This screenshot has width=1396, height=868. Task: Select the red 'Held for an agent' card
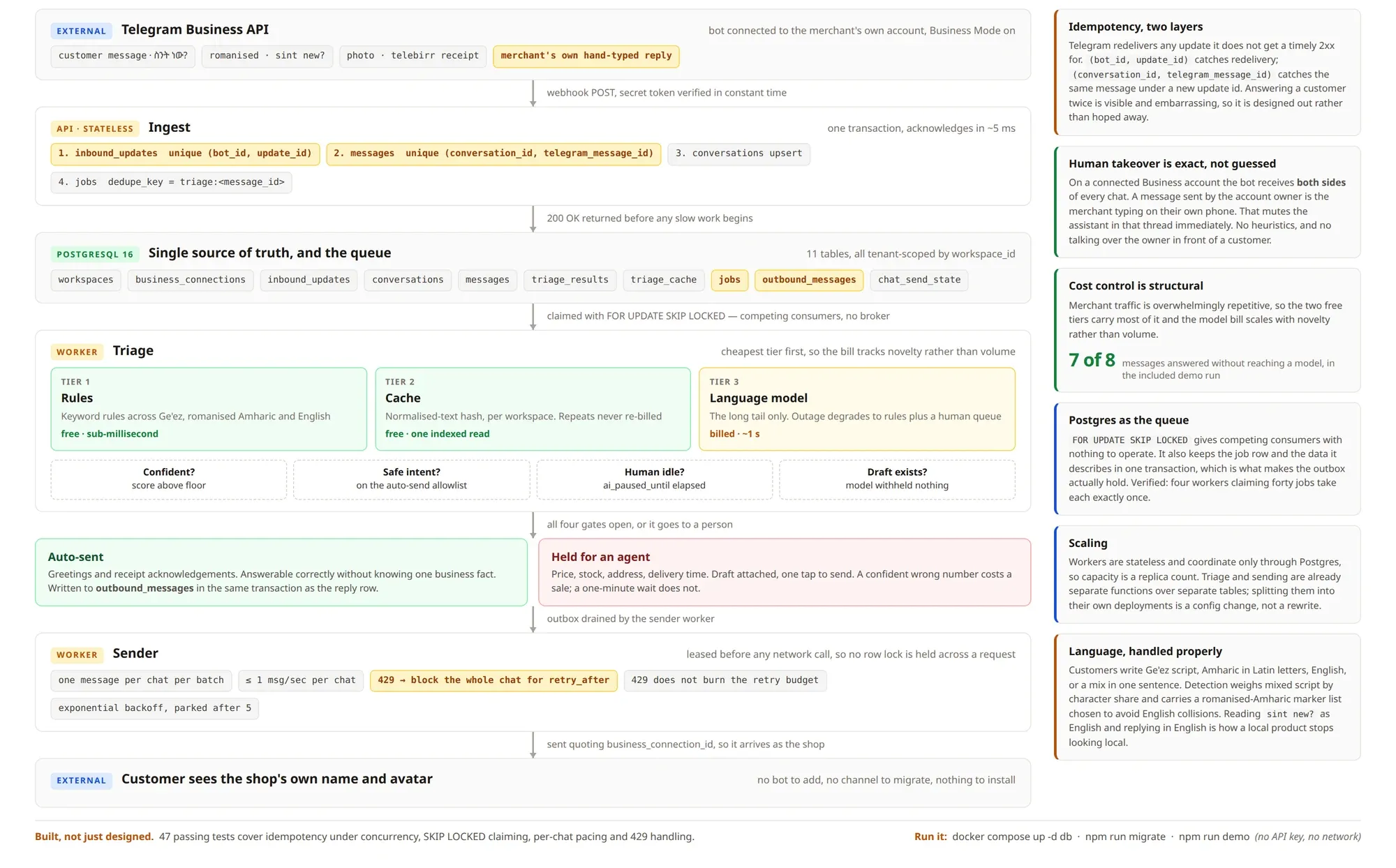click(x=785, y=572)
